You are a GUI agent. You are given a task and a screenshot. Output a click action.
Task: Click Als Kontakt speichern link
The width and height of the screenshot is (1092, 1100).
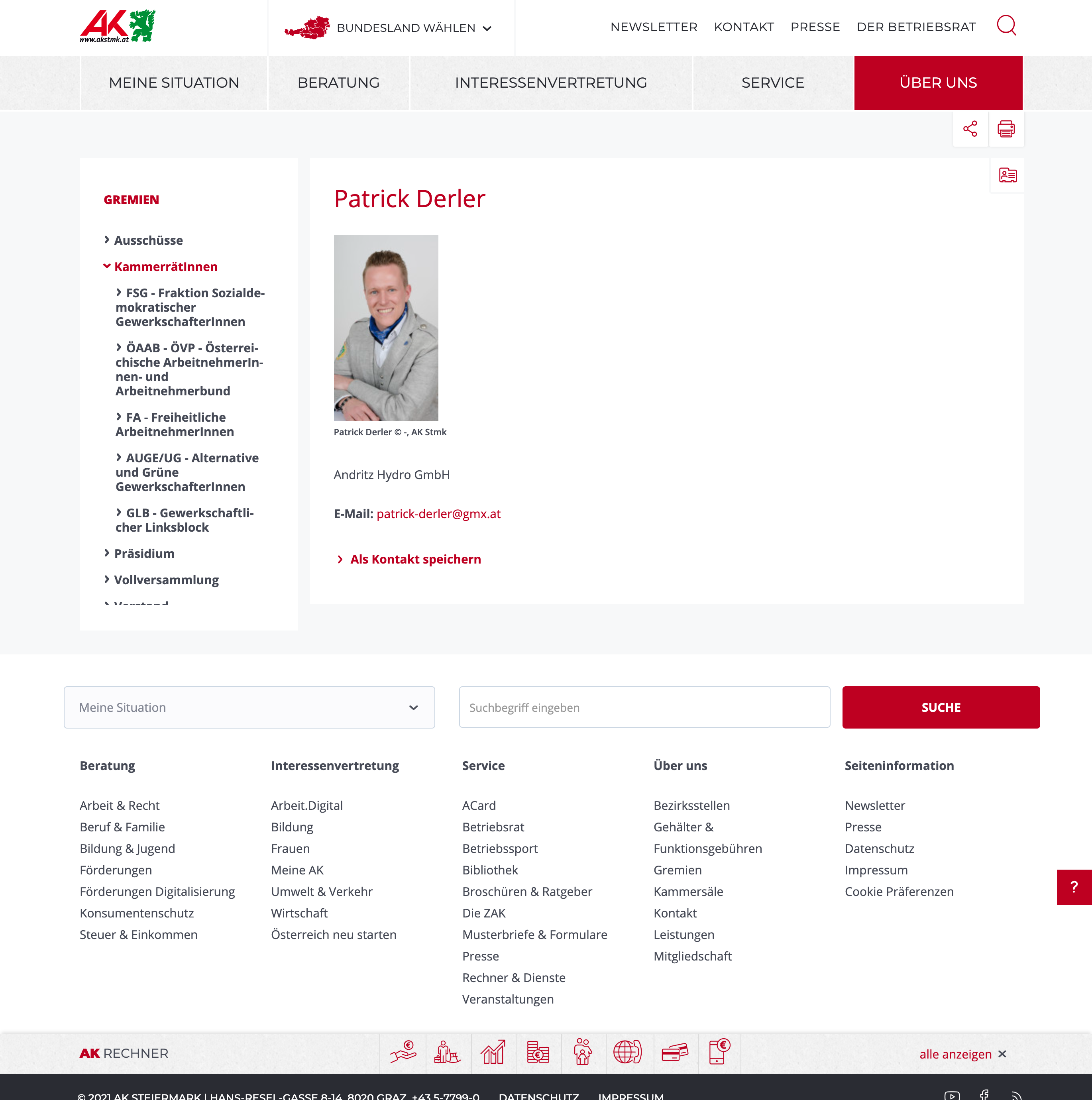[x=415, y=559]
